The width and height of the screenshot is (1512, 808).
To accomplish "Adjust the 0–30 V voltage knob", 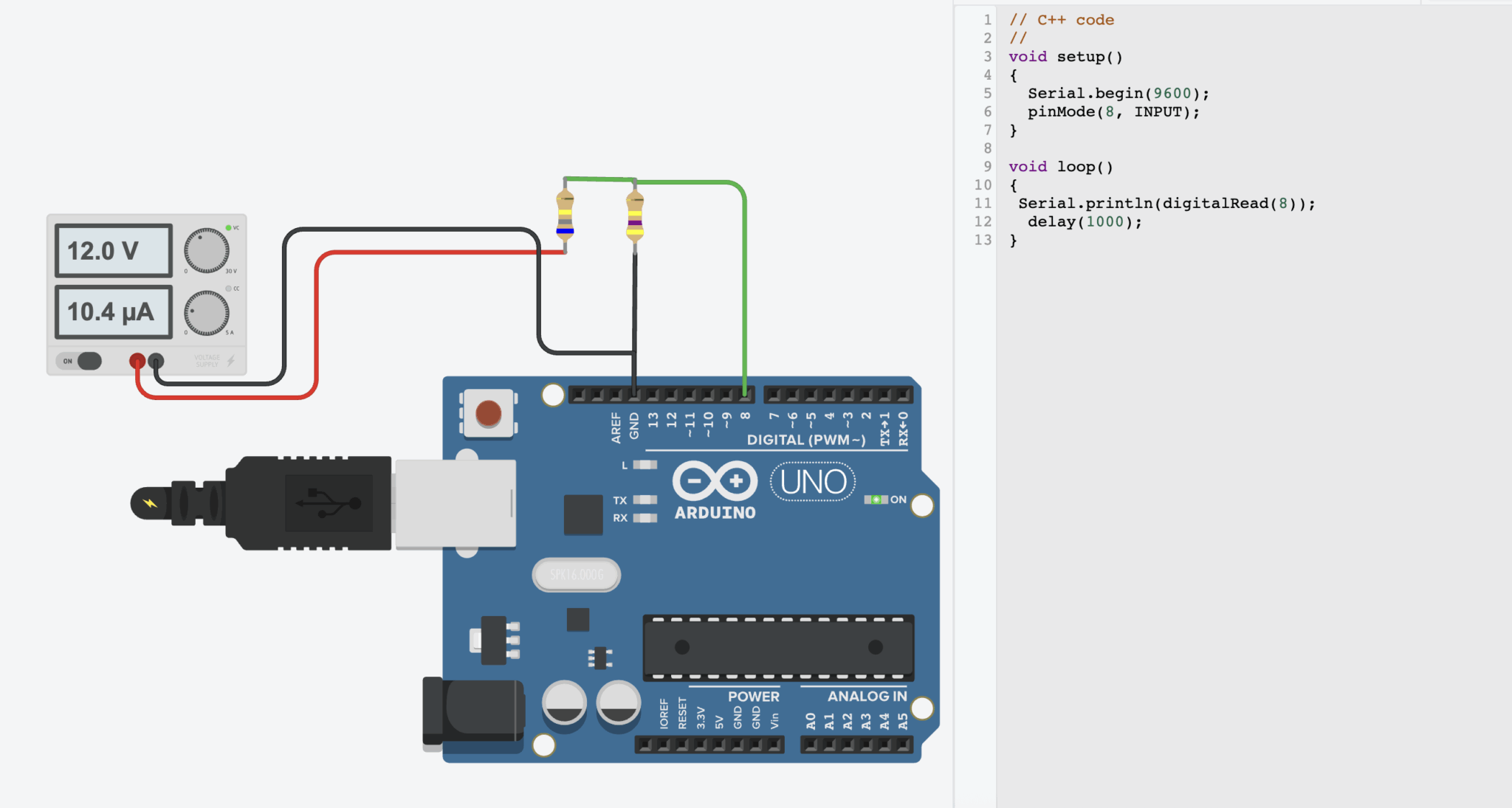I will click(x=205, y=249).
